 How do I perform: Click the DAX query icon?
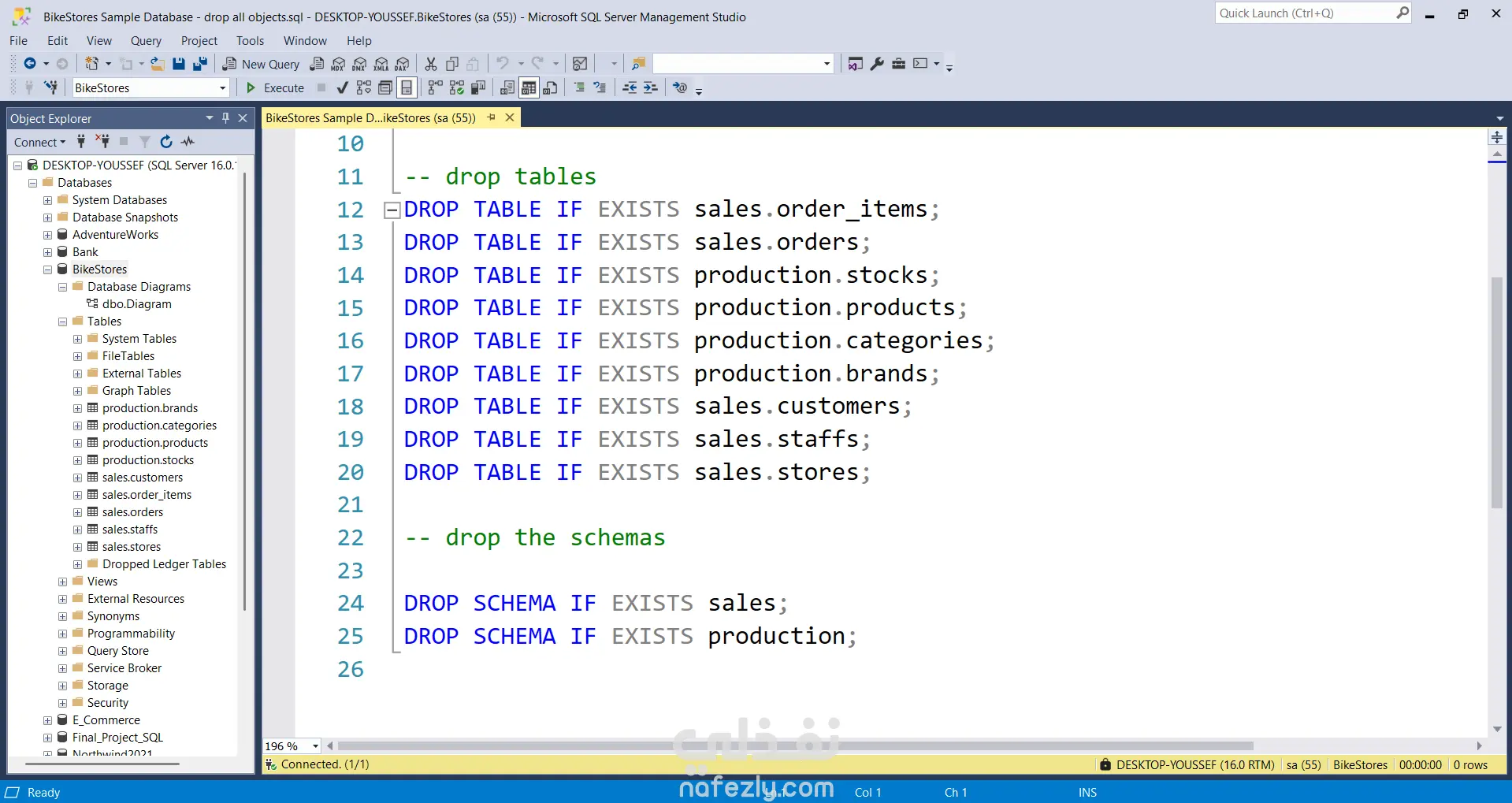coord(402,64)
